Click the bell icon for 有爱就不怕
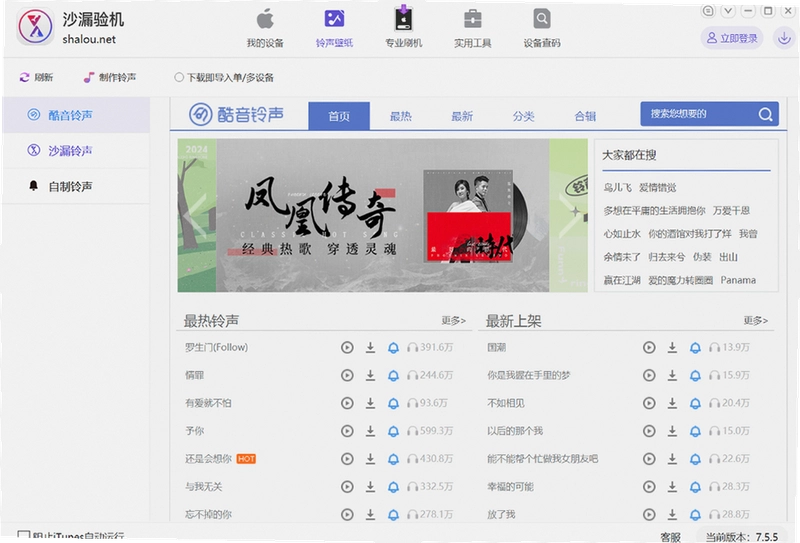Screen dimensions: 800x543 coord(393,403)
